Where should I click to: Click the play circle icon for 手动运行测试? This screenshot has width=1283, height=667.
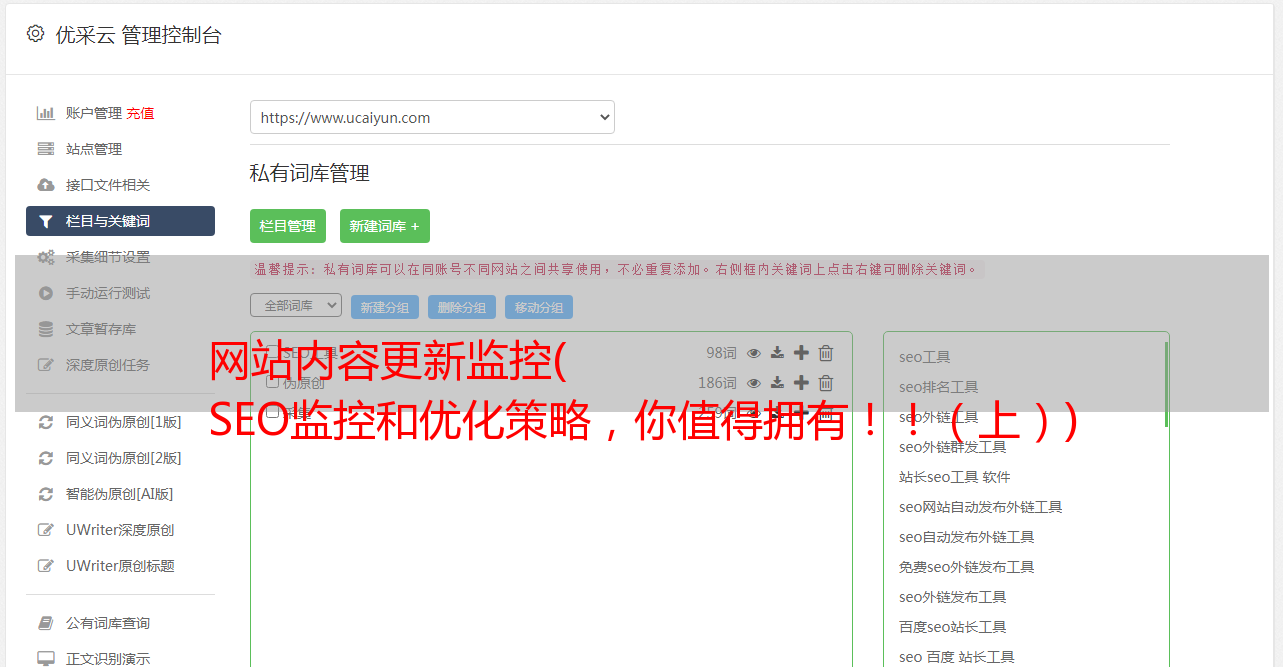click(x=45, y=293)
